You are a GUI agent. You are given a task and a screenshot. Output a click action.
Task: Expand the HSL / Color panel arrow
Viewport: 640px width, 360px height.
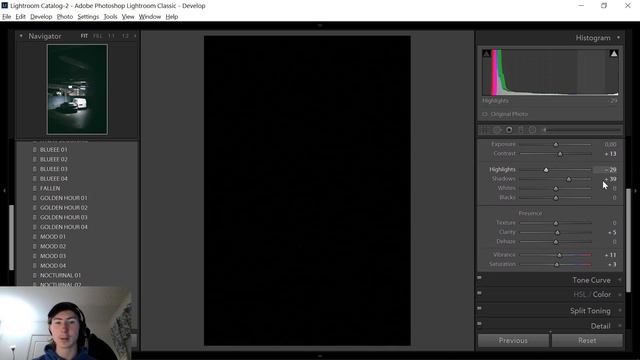[620, 295]
